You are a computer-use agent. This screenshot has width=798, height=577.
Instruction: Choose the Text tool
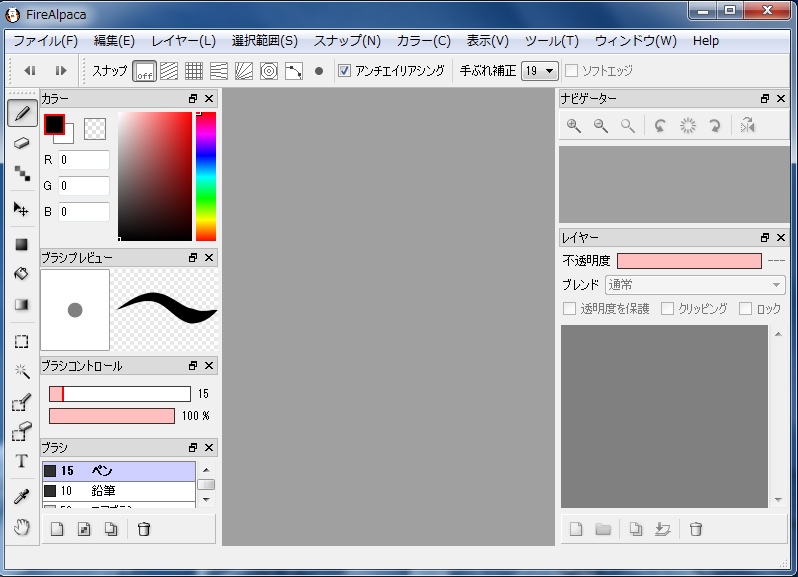(21, 461)
